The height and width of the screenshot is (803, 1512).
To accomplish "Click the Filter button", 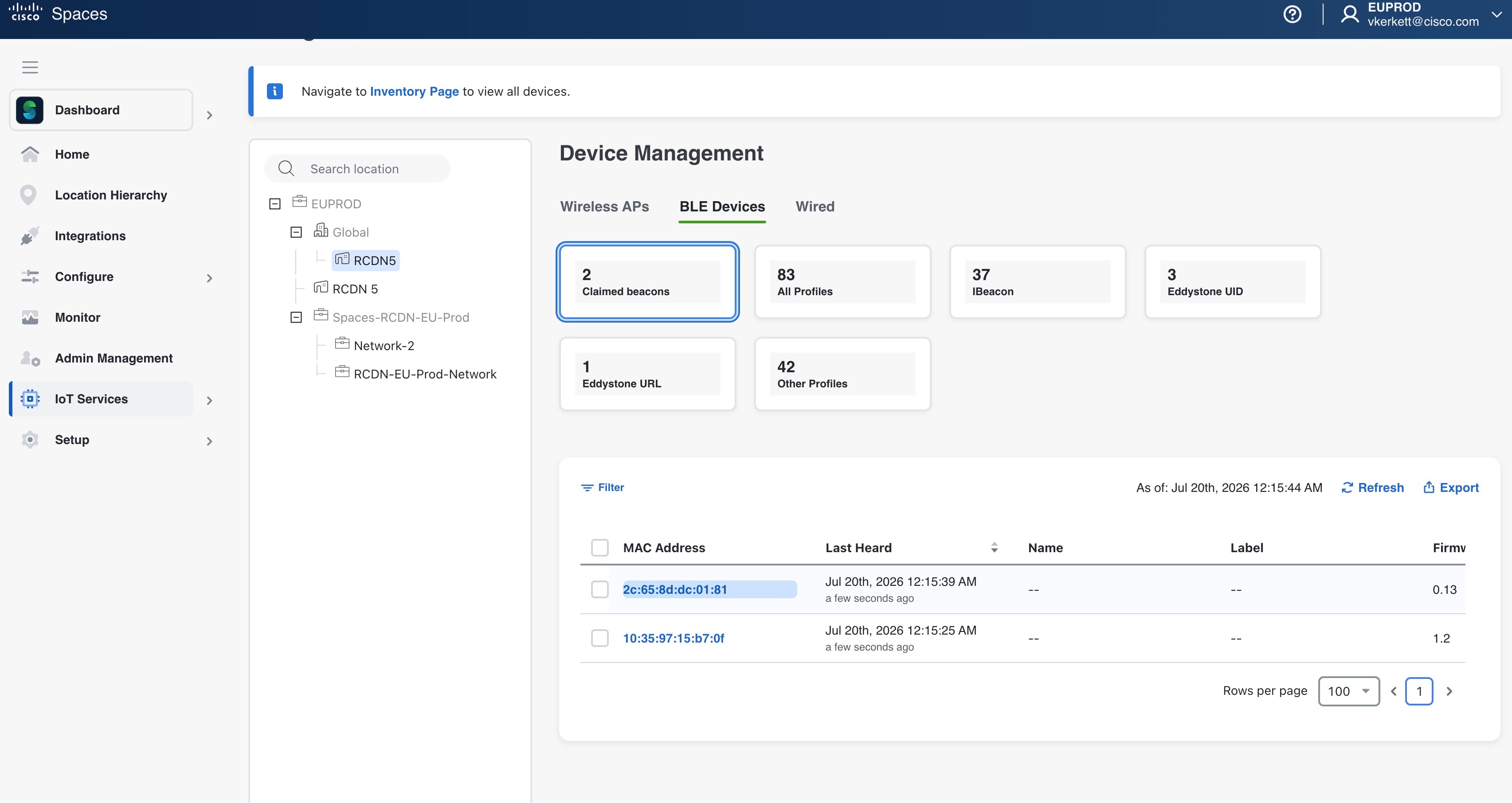I will pos(602,487).
